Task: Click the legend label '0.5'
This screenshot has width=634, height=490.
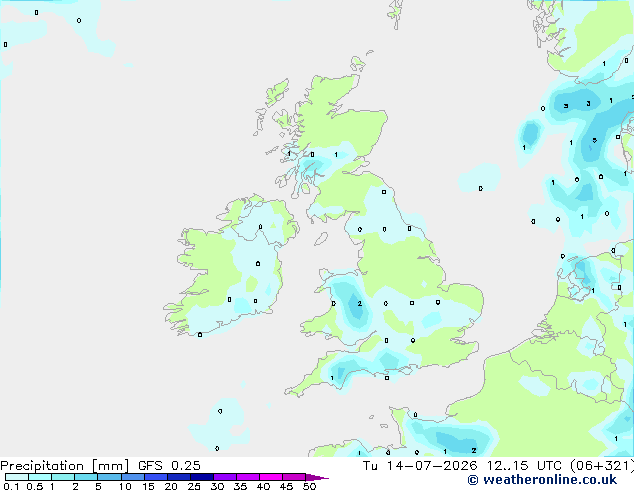Action: coord(35,486)
